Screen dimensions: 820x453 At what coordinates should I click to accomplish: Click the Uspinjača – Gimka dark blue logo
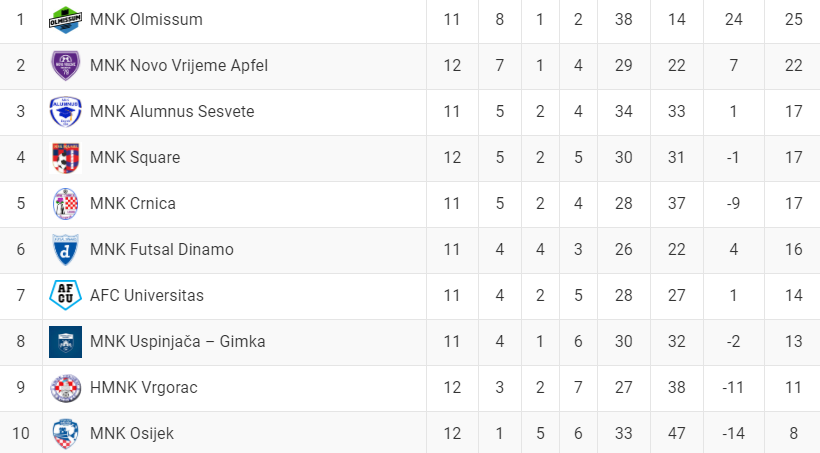tap(65, 342)
